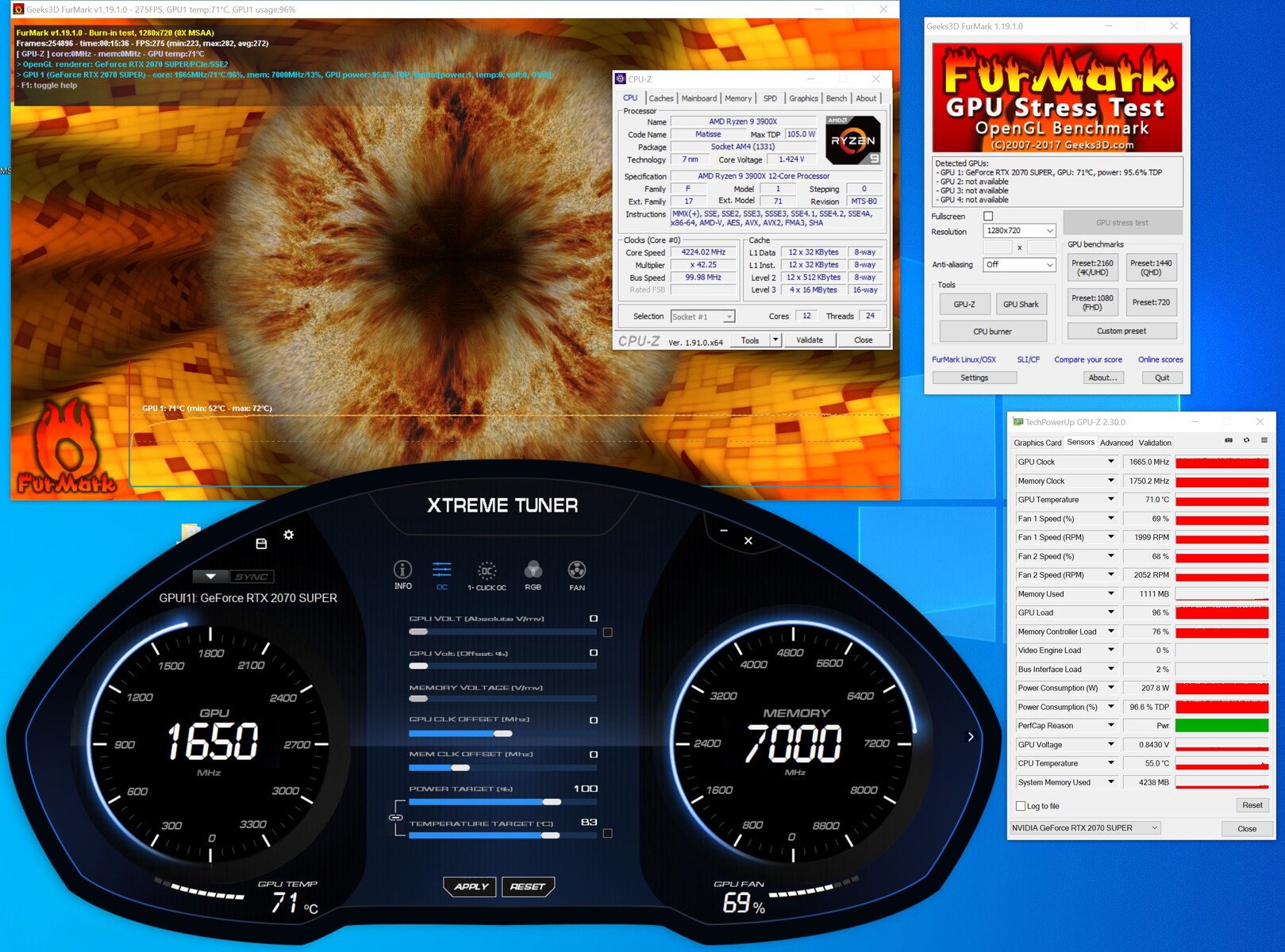Open the Resolution dropdown in FurMark
Viewport: 1285px width, 952px height.
[x=1019, y=231]
